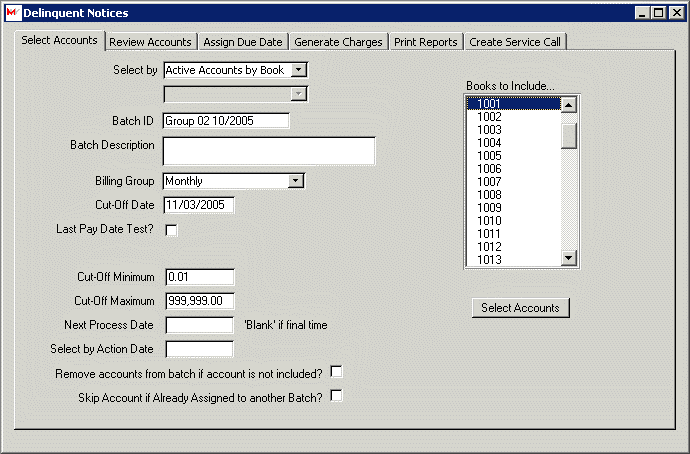Enable remove accounts from batch option
The image size is (690, 454).
[x=336, y=372]
